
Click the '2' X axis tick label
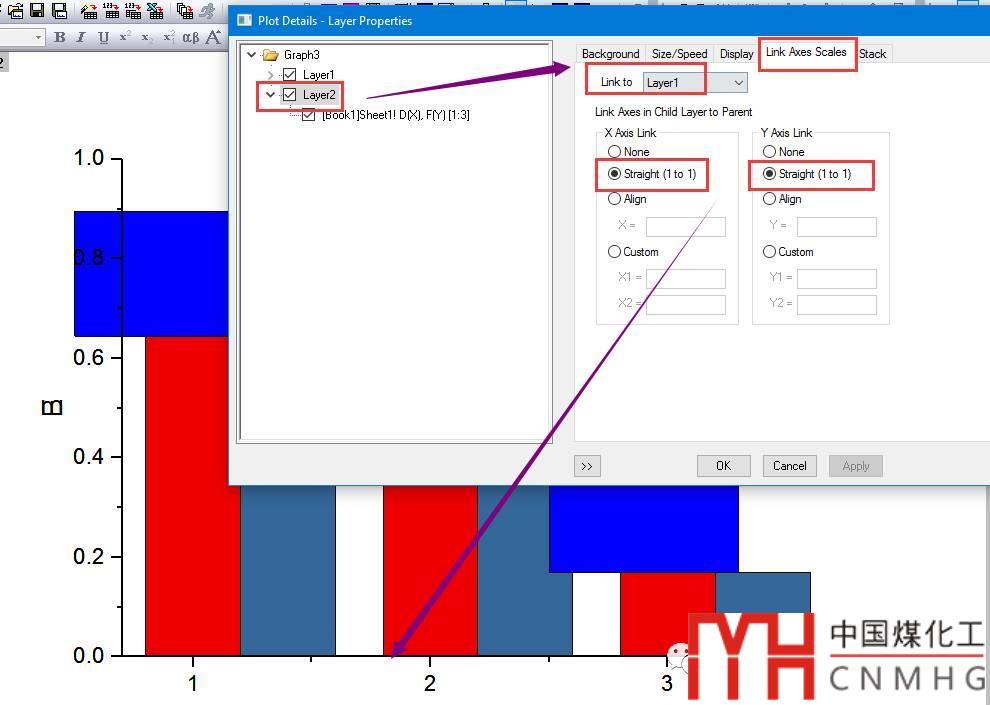[430, 683]
